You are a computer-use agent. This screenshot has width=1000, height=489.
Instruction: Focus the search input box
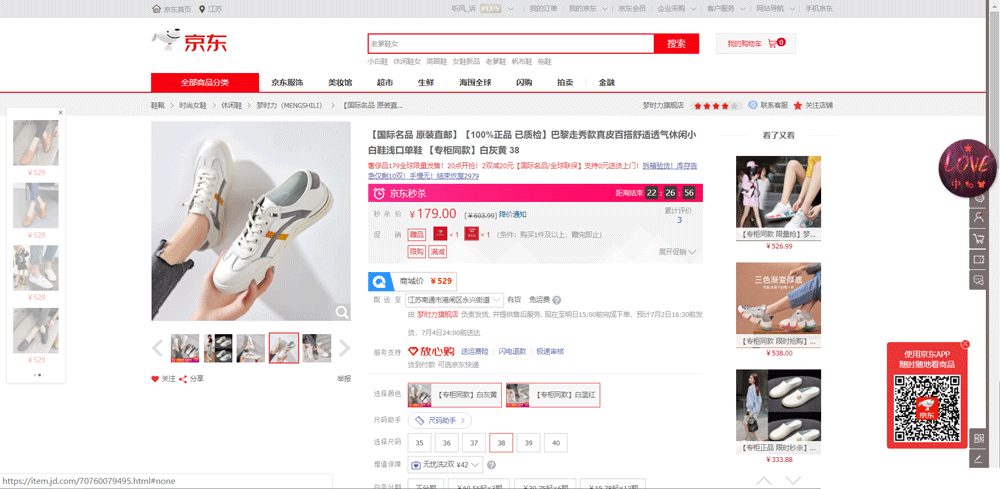tap(511, 43)
